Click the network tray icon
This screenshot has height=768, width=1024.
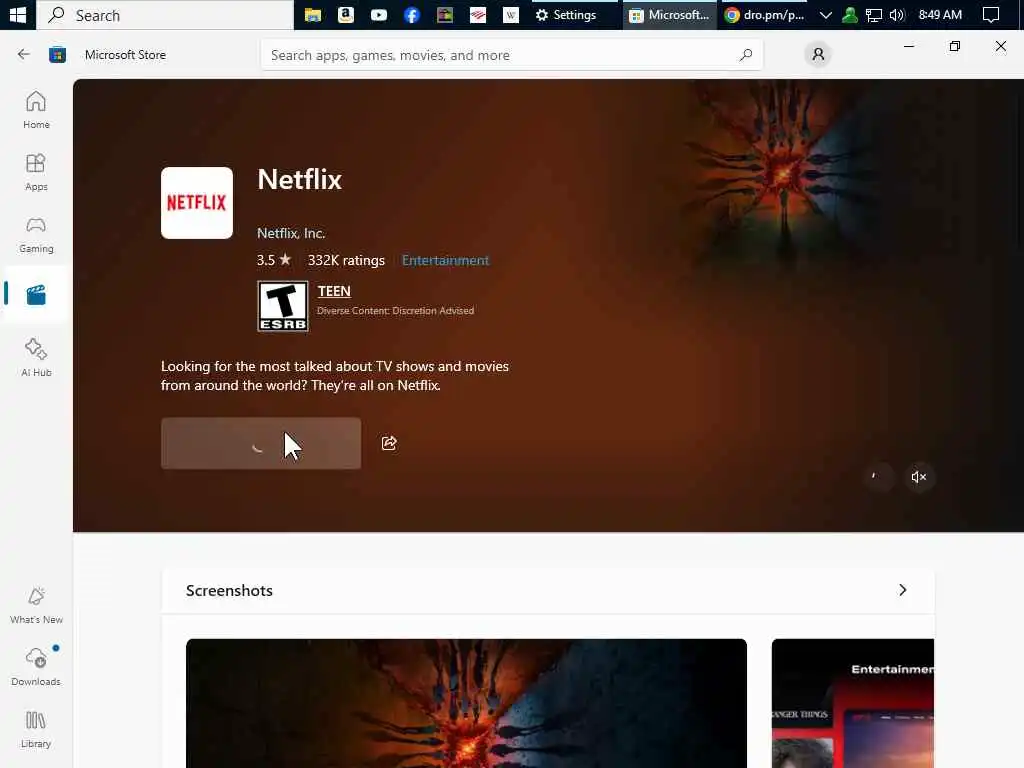click(873, 15)
